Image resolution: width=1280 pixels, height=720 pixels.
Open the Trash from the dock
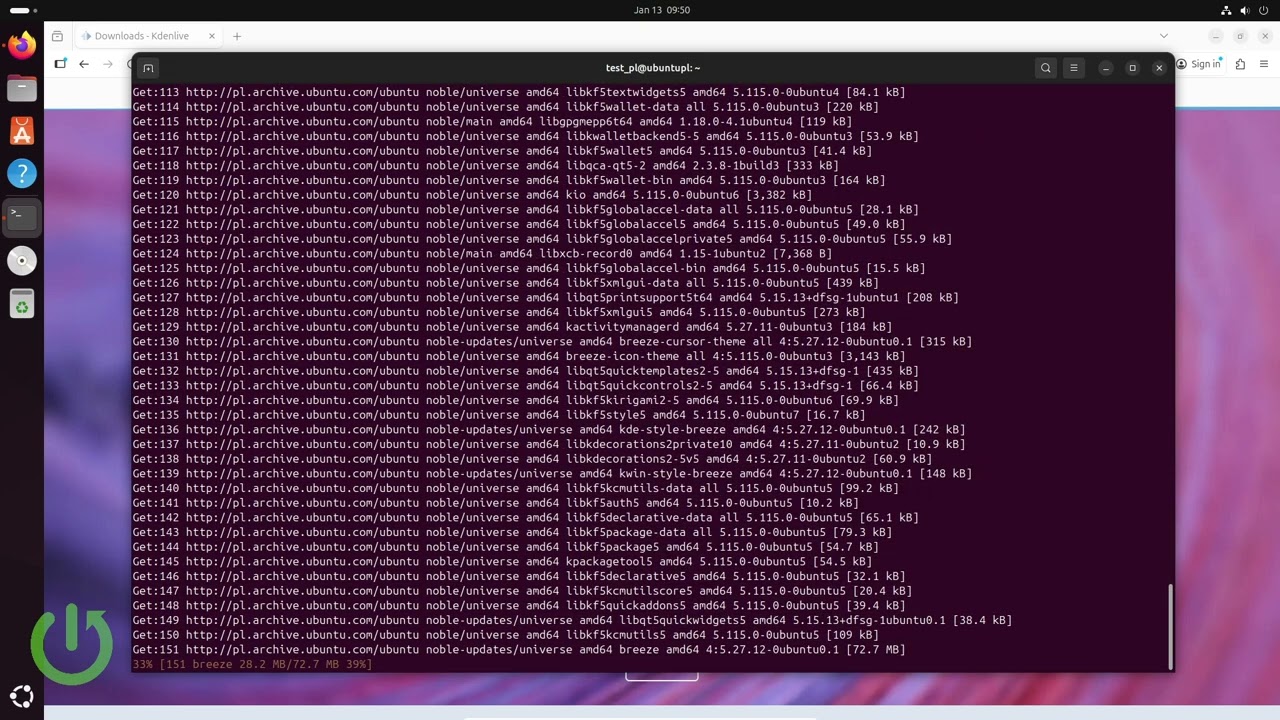point(21,304)
